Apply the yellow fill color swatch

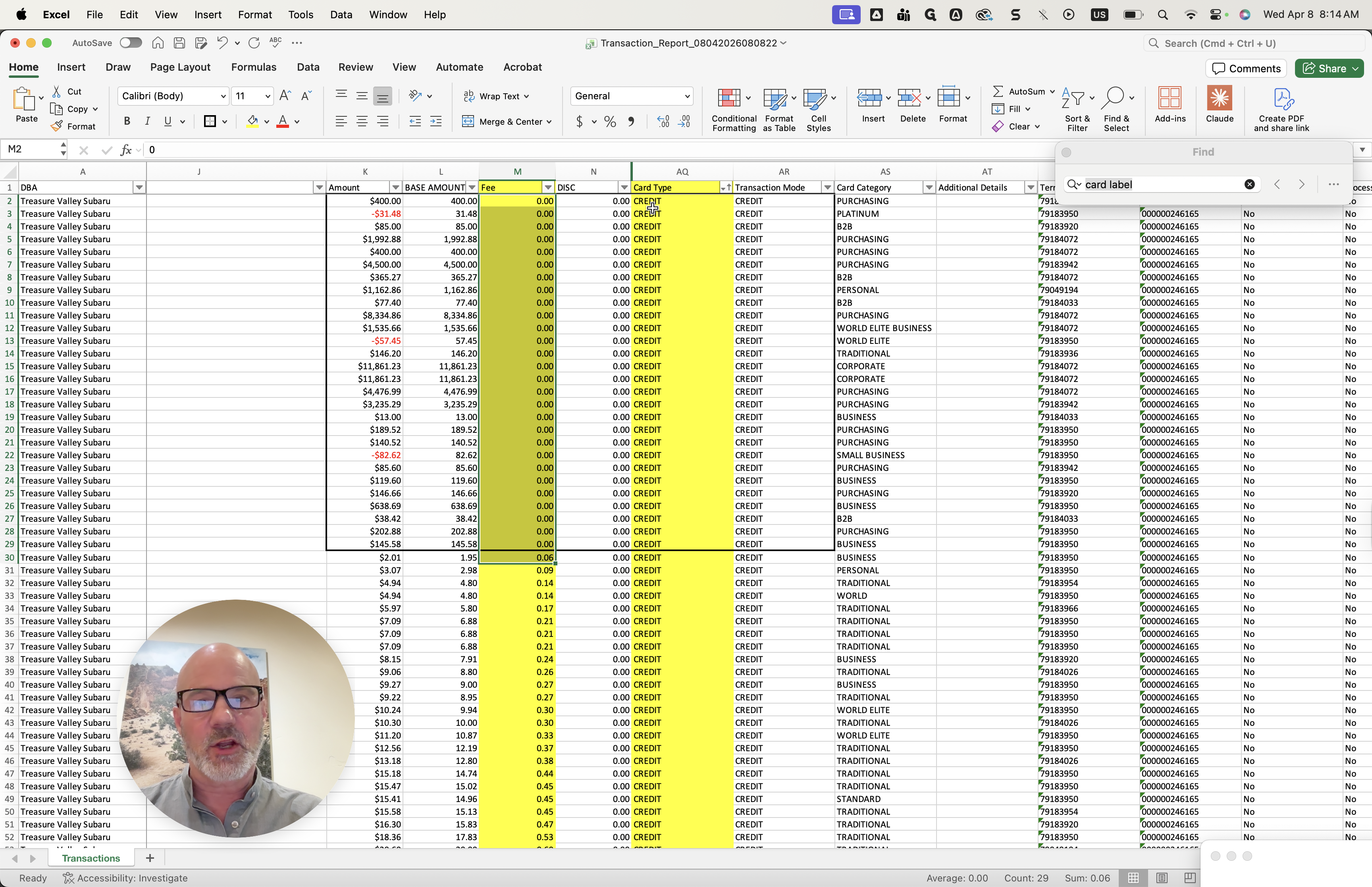(252, 121)
